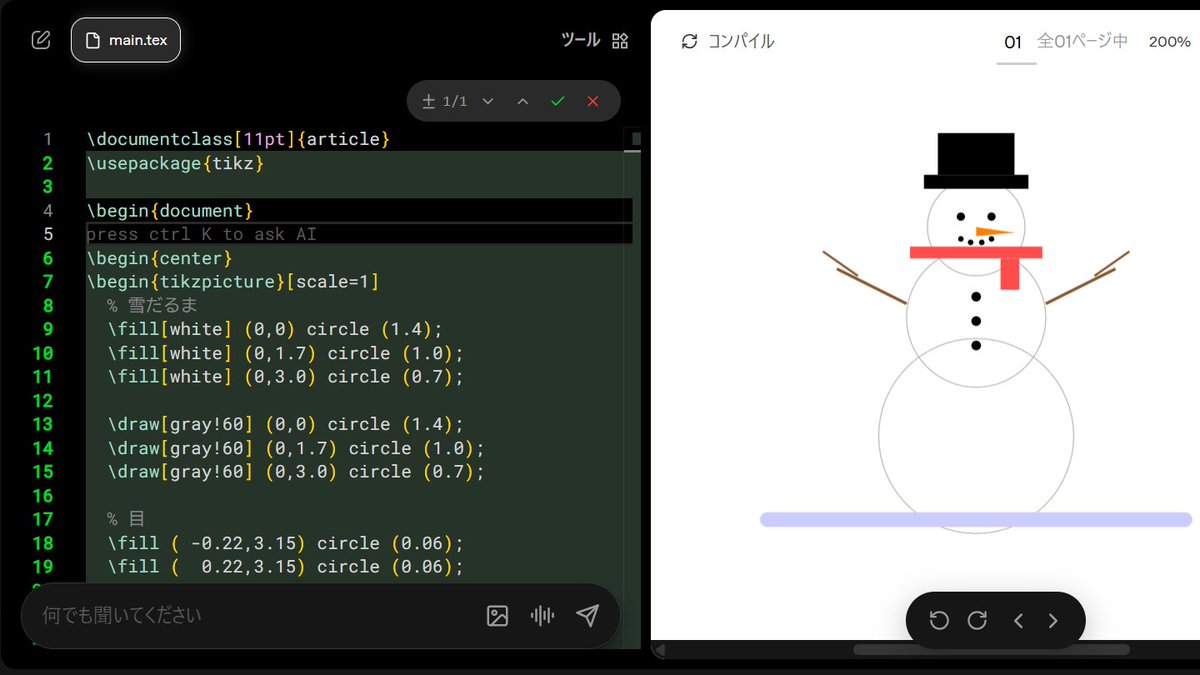Send message with paper plane icon
The width and height of the screenshot is (1200, 675).
point(588,616)
